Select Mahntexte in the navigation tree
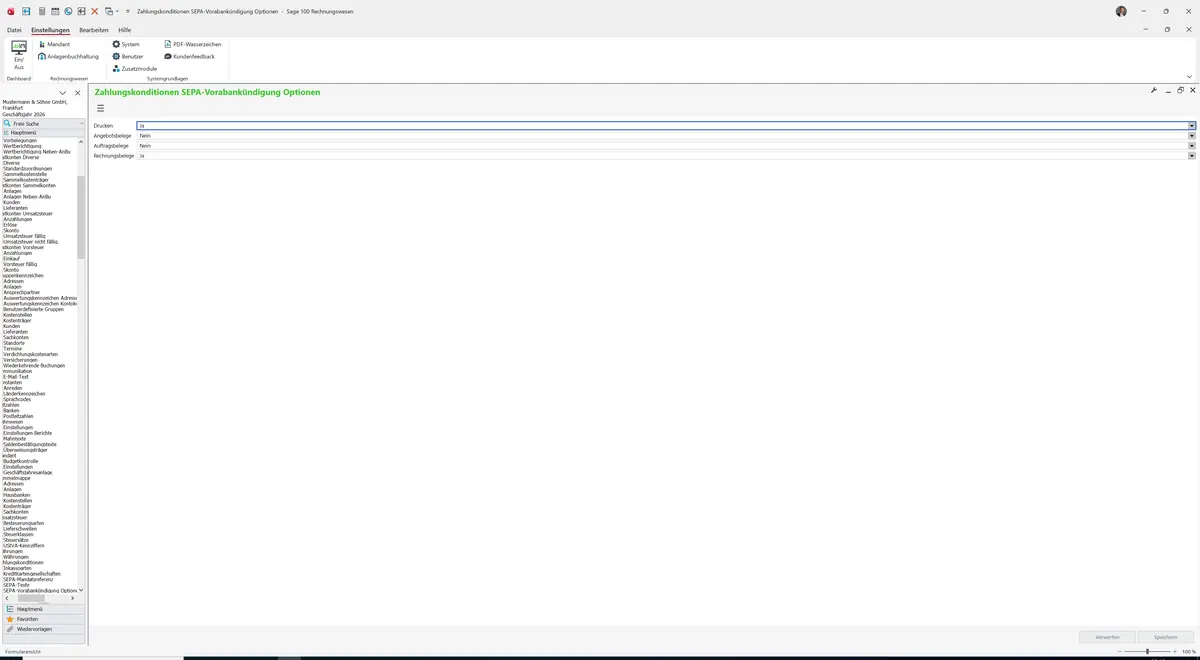Screen dimensions: 1200x660 click(15, 439)
